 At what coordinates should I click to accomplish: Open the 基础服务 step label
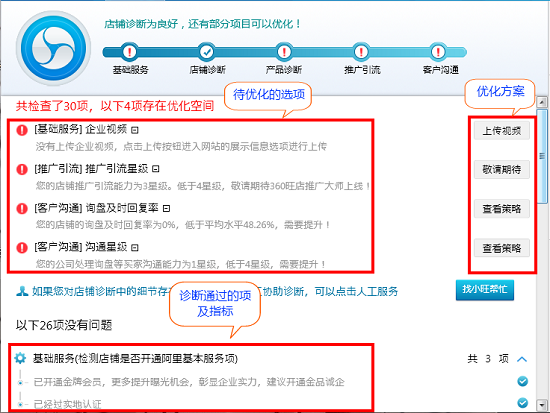(x=130, y=70)
